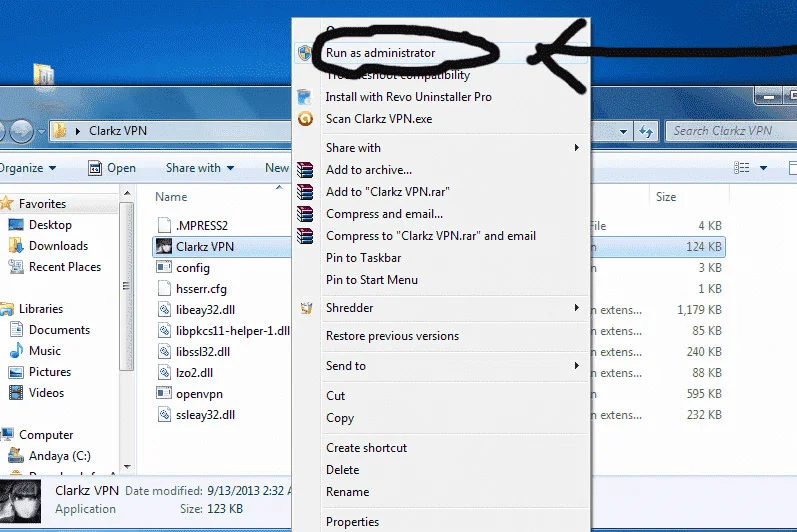
Task: Click the navigation pane scrollbar down arrow
Action: point(127,467)
